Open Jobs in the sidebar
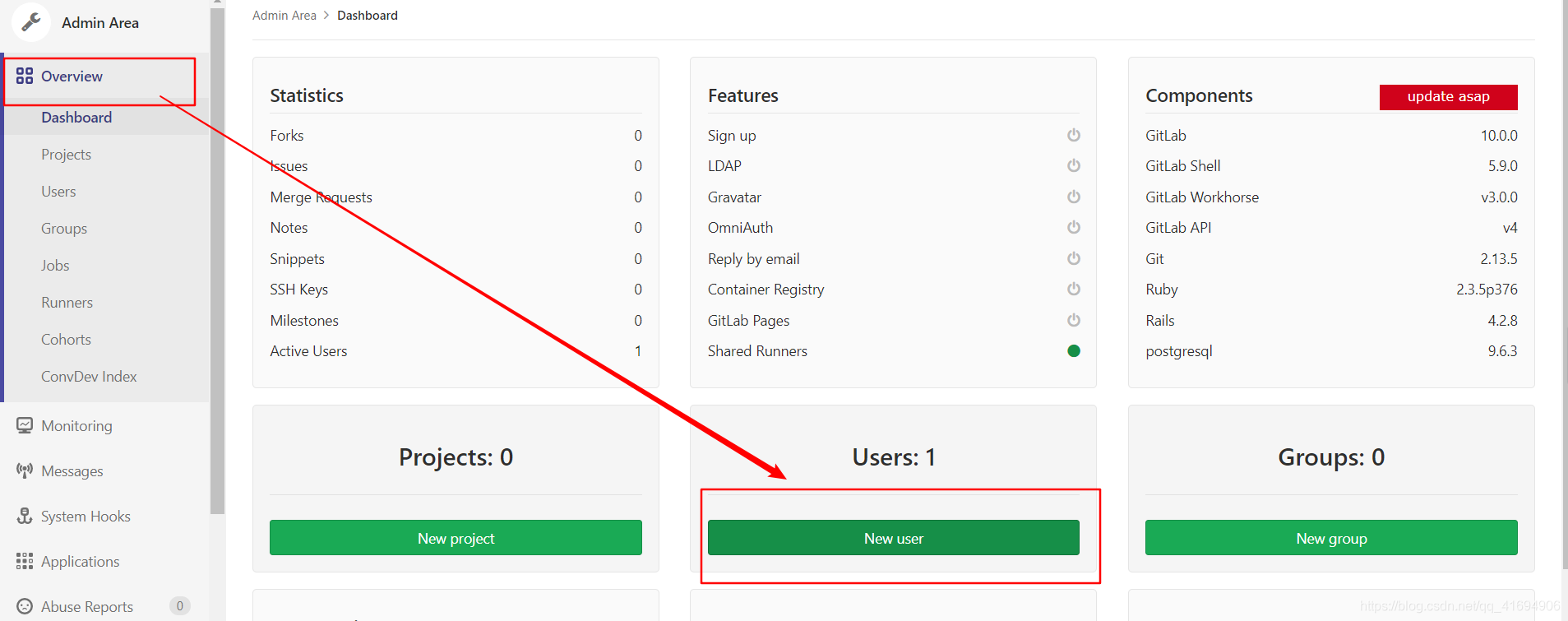The width and height of the screenshot is (1568, 621). (x=55, y=266)
